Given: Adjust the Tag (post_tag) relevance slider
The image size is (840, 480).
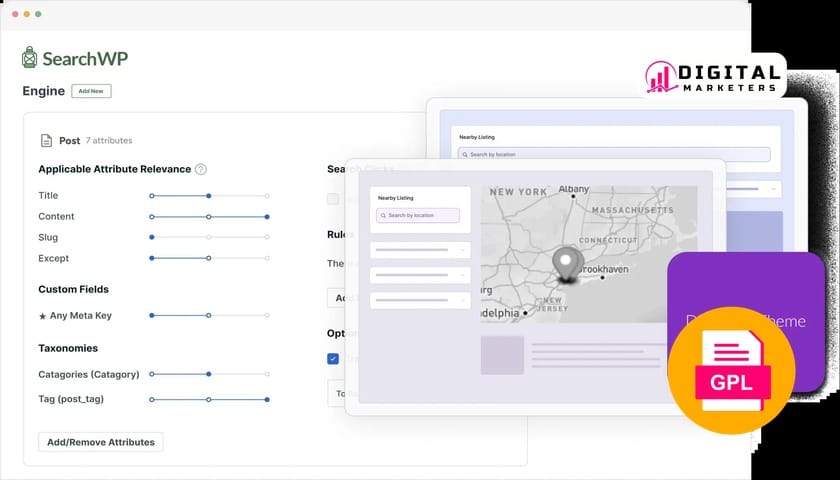Looking at the screenshot, I should (267, 400).
